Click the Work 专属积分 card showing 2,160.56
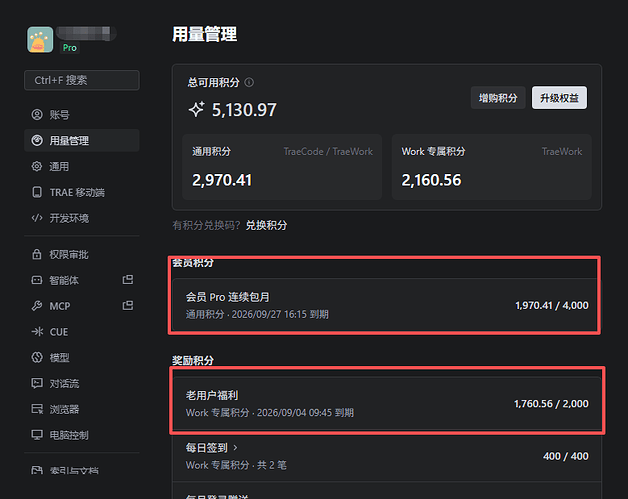628x499 pixels. coord(491,167)
